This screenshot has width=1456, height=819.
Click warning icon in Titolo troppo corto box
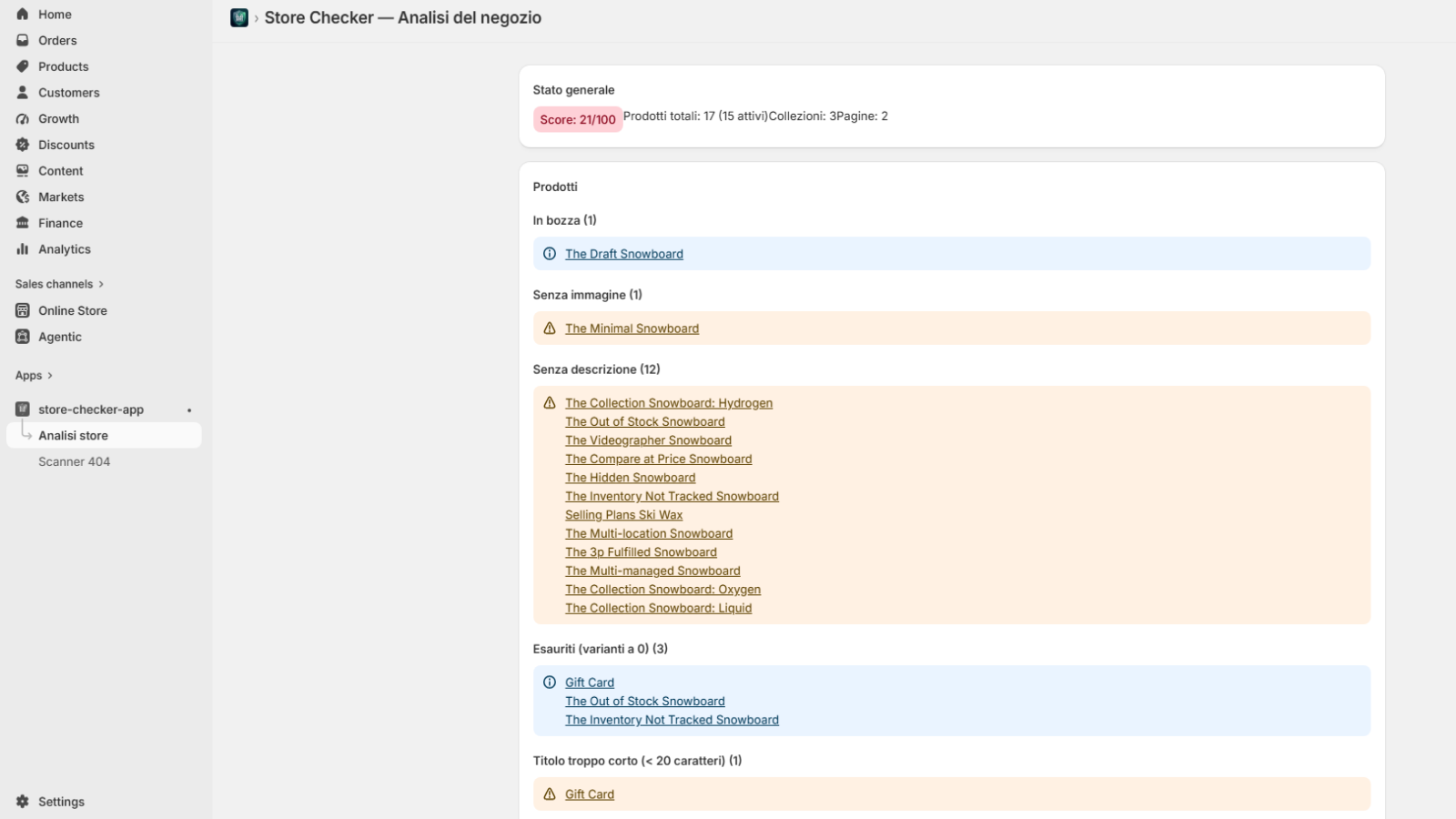(x=550, y=794)
